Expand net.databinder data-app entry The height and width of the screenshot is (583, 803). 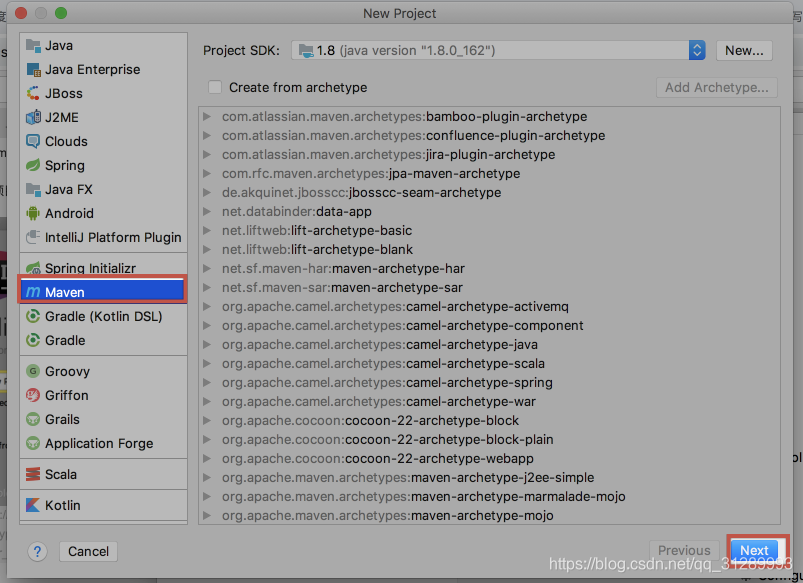pos(207,211)
